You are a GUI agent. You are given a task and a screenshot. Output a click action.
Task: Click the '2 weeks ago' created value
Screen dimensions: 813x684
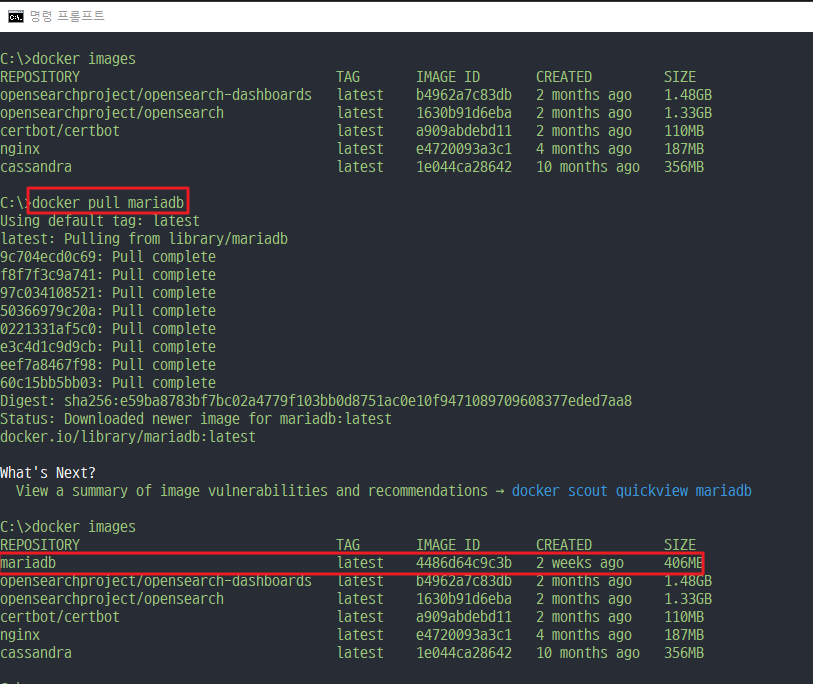click(x=580, y=563)
